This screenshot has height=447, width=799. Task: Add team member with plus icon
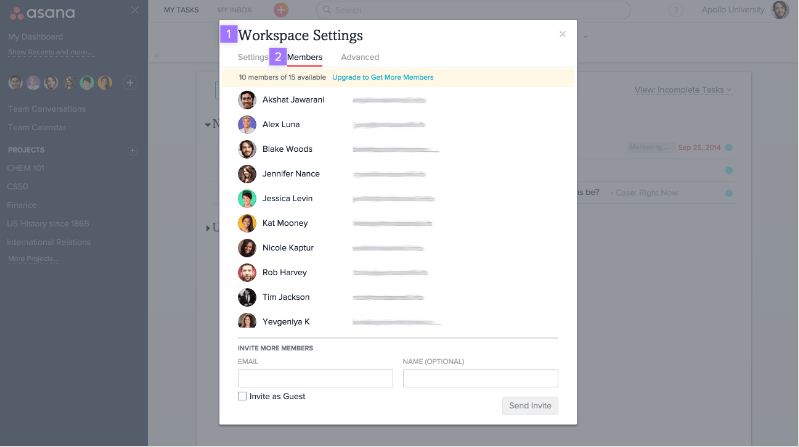coord(130,82)
